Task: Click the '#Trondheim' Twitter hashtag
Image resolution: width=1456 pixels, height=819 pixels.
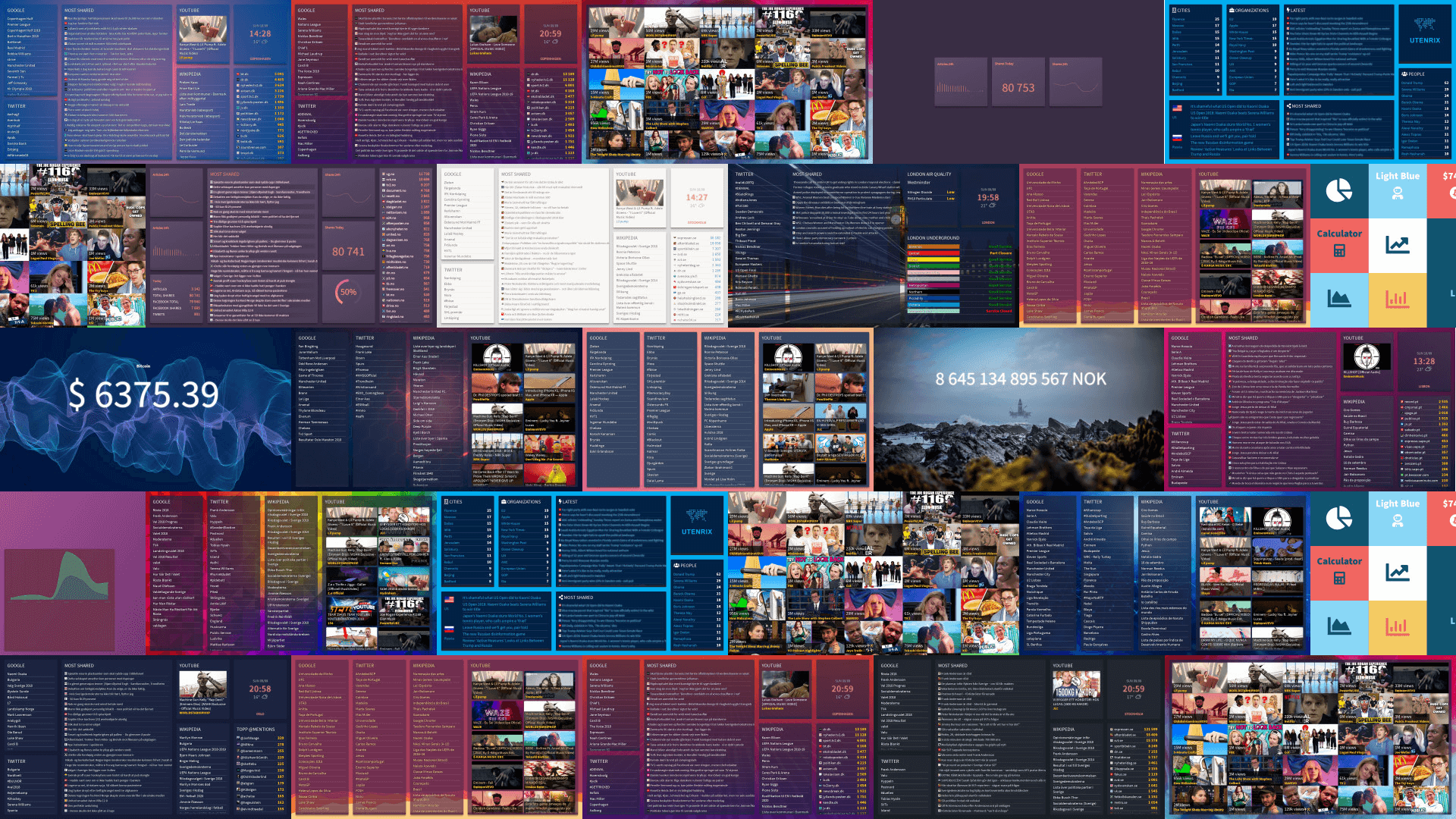Action: pyautogui.click(x=365, y=381)
